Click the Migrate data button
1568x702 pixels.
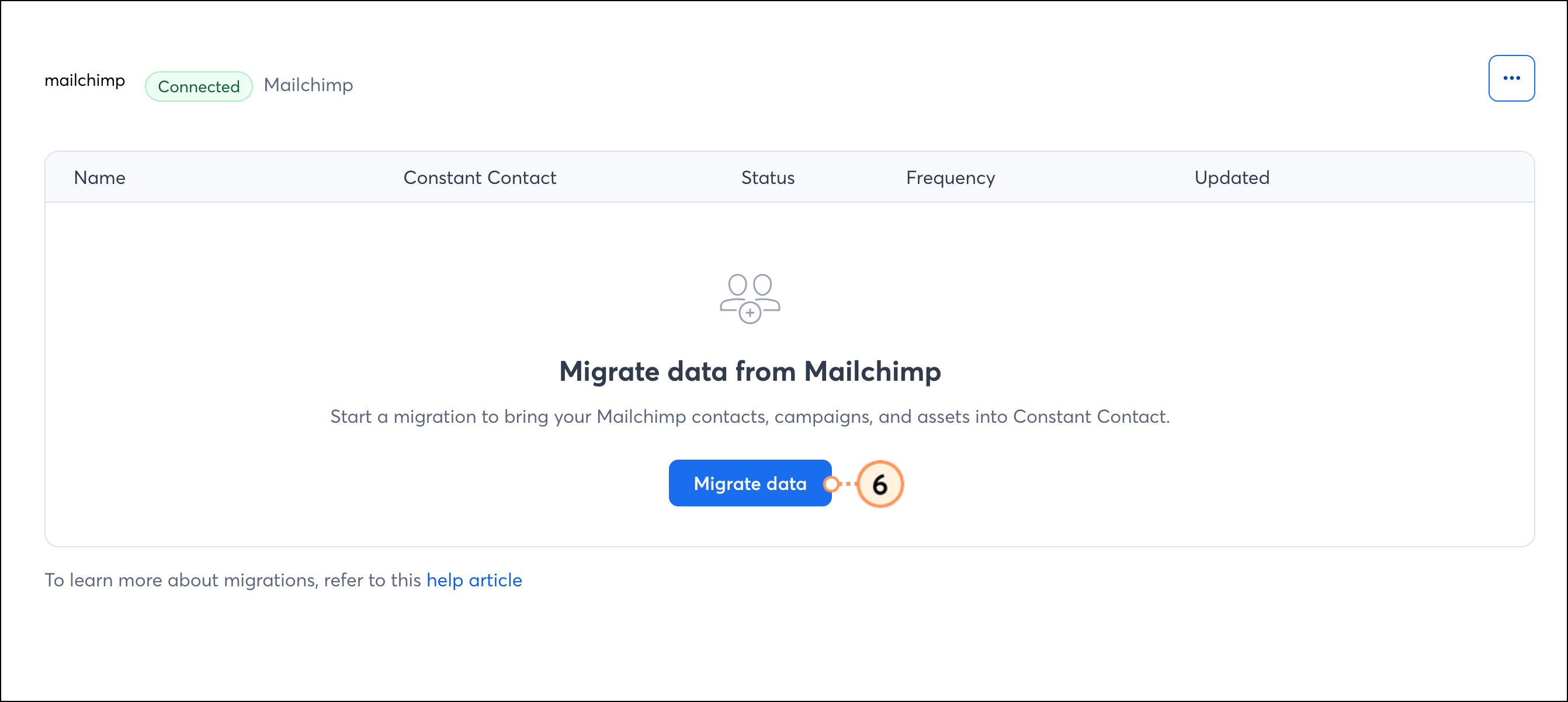pos(750,483)
